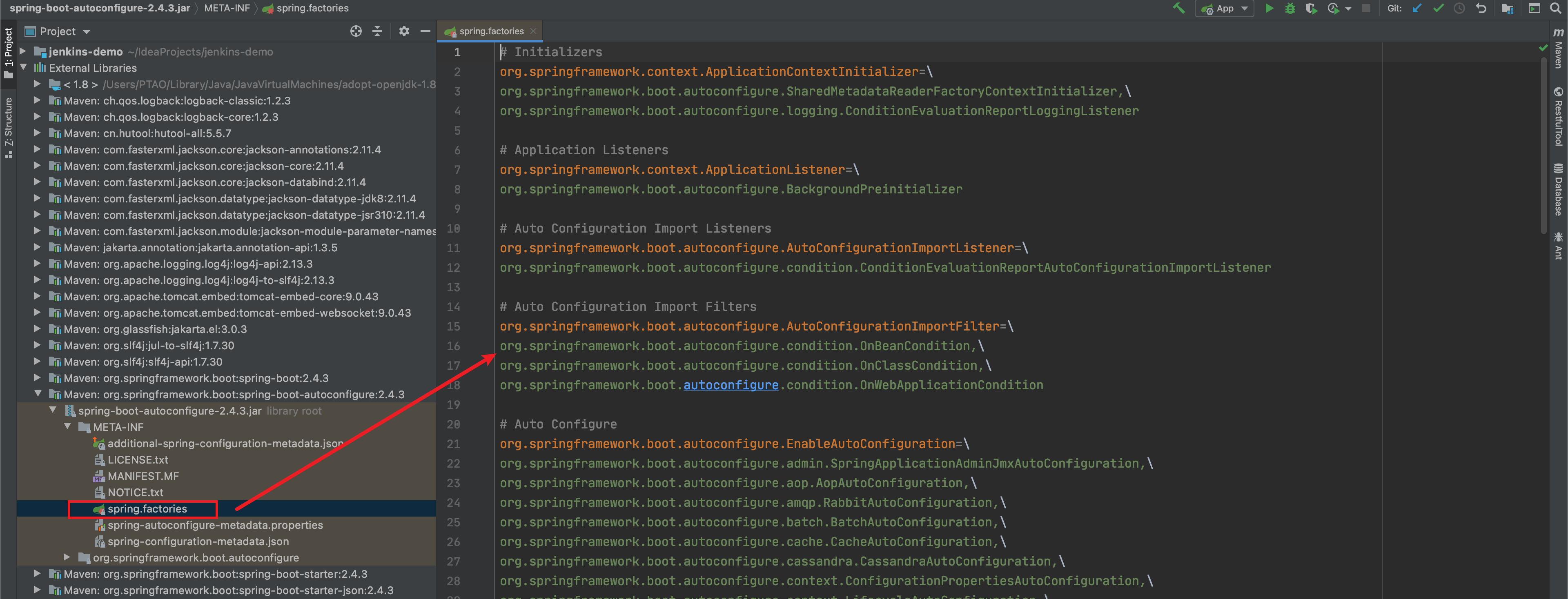Expand the jenkins-demo project node
Image resolution: width=1568 pixels, height=599 pixels.
tap(23, 52)
